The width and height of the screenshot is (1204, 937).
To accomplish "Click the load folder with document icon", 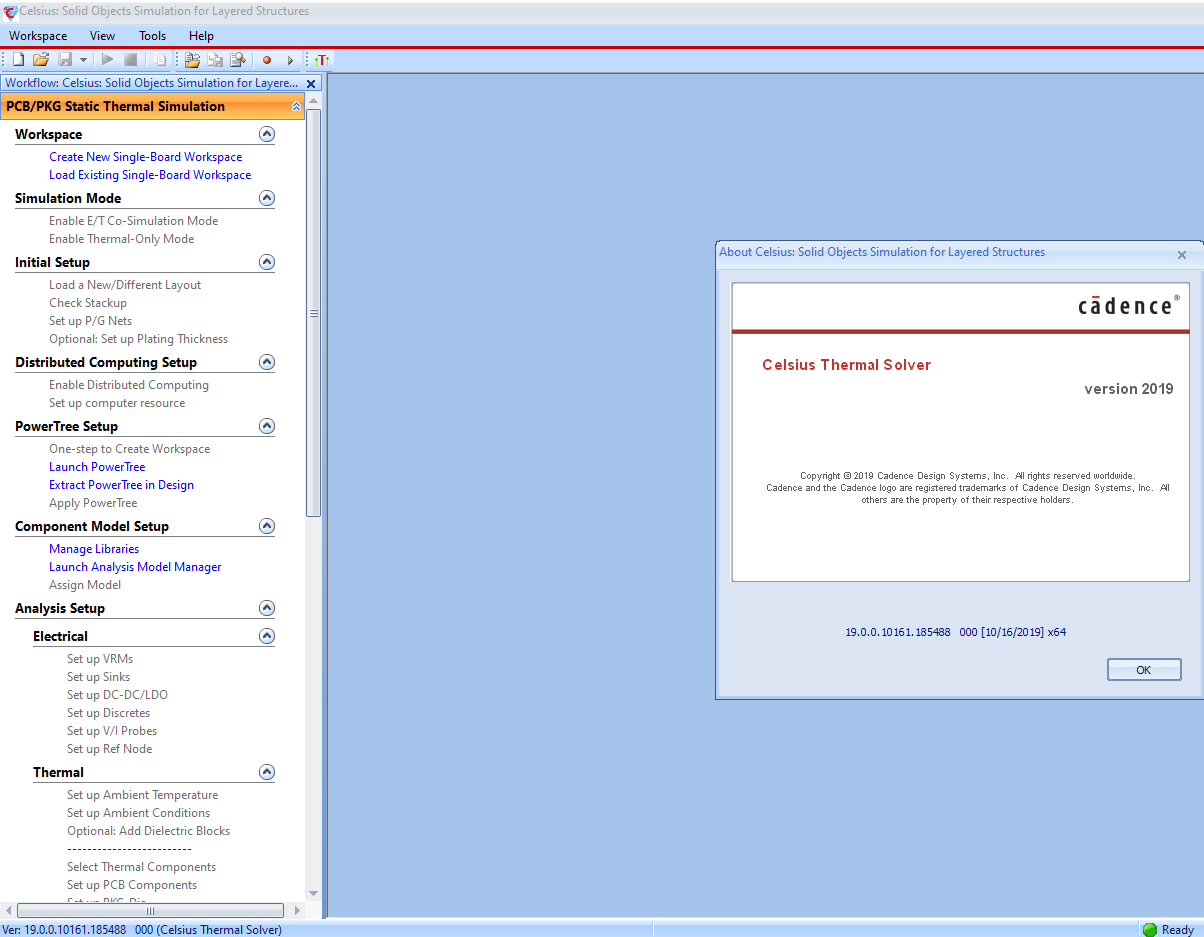I will click(193, 60).
